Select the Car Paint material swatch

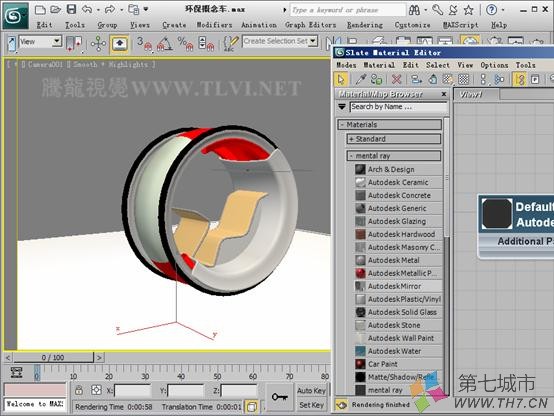coord(360,364)
